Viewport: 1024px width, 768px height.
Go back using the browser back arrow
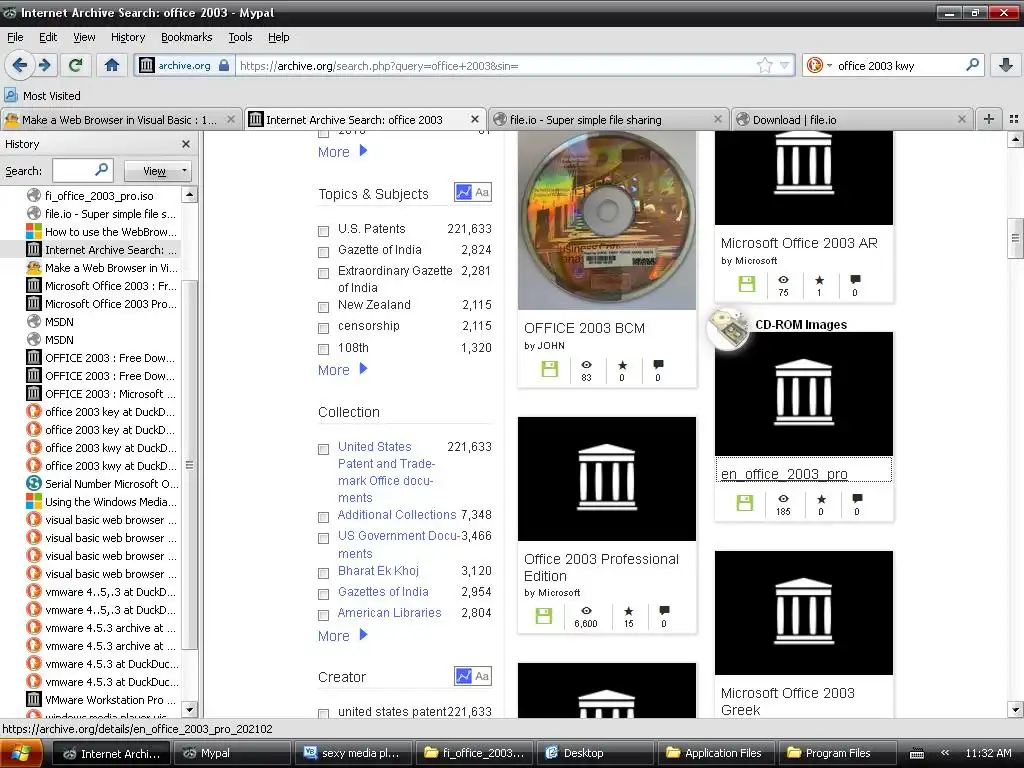click(x=20, y=65)
